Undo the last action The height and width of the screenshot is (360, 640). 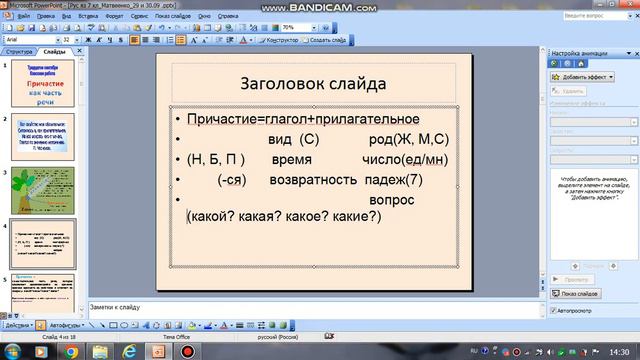(162, 28)
